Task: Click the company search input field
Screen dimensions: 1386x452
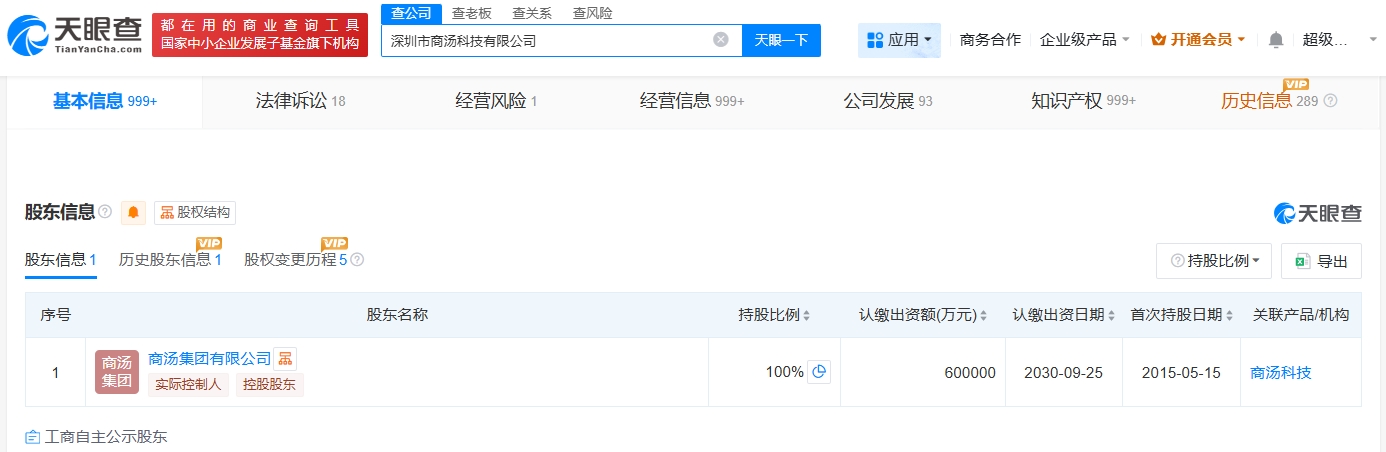Action: point(545,40)
